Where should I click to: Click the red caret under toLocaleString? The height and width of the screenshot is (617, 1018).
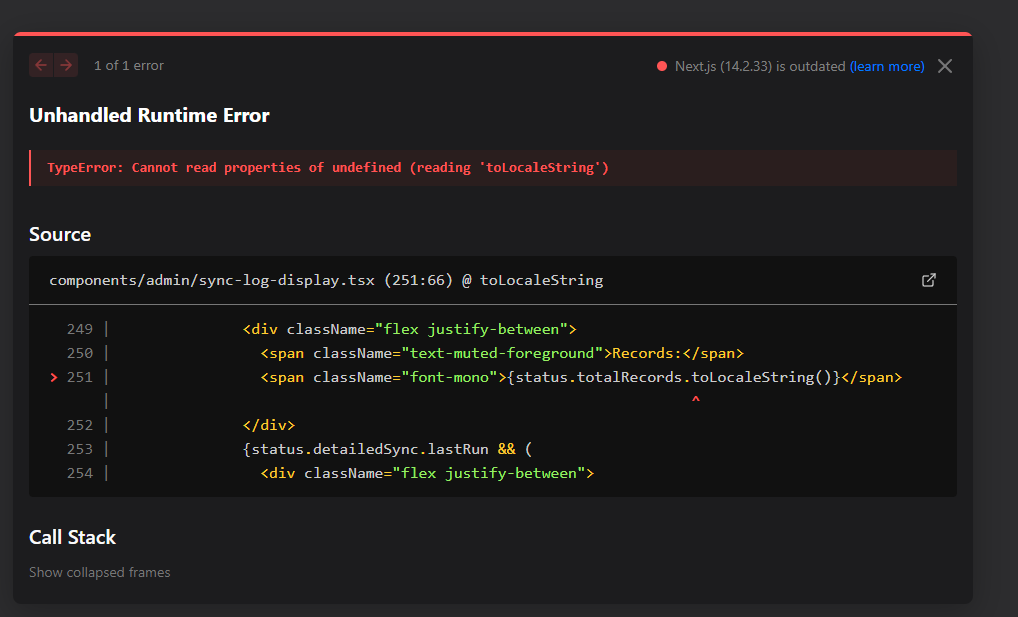click(695, 400)
